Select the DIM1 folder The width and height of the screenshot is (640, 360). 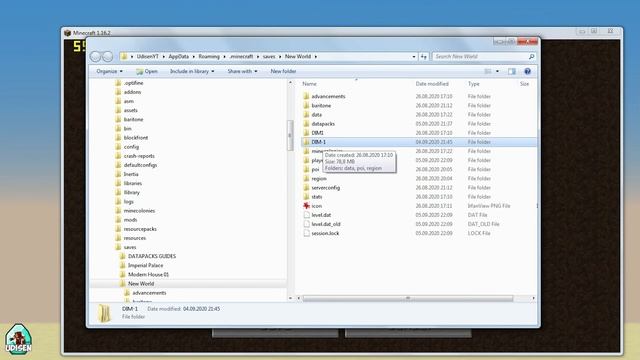click(318, 133)
